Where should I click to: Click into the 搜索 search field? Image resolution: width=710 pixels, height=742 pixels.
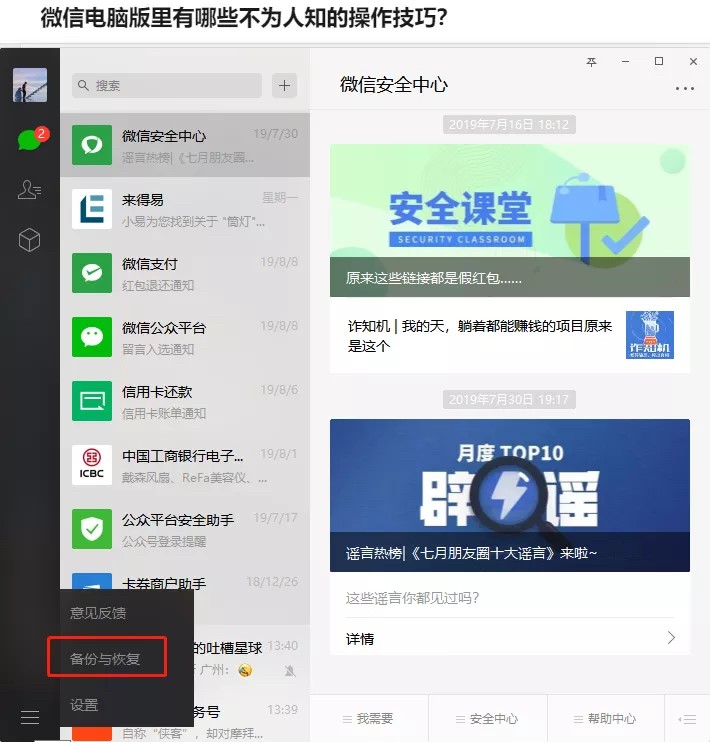[167, 86]
